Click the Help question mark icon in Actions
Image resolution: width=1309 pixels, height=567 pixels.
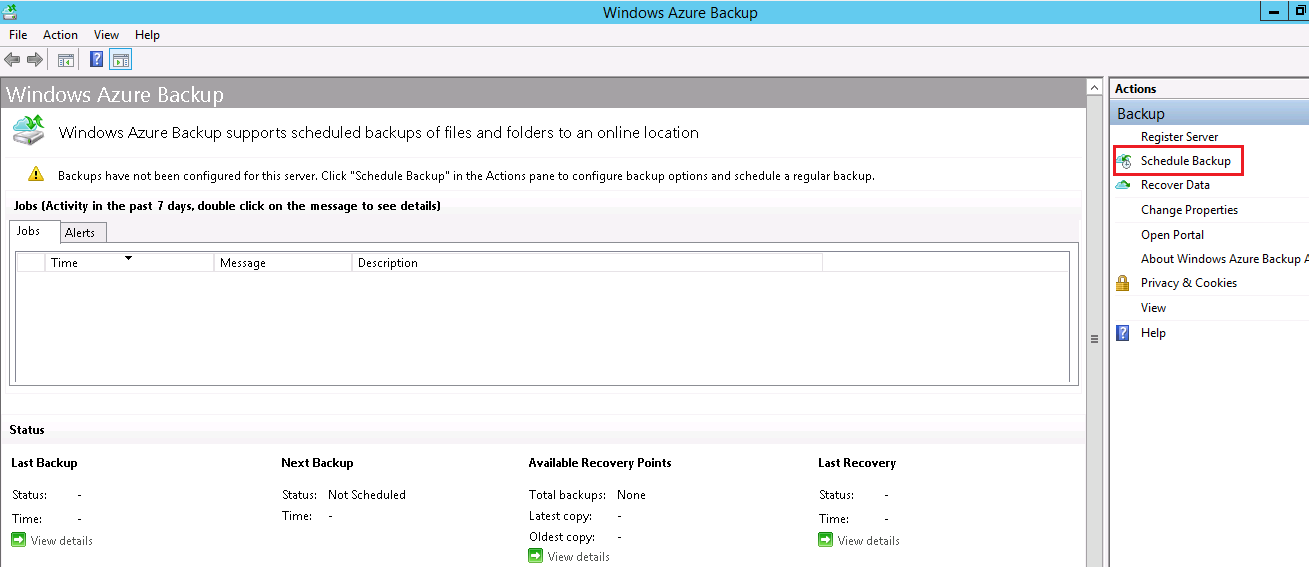click(1123, 333)
